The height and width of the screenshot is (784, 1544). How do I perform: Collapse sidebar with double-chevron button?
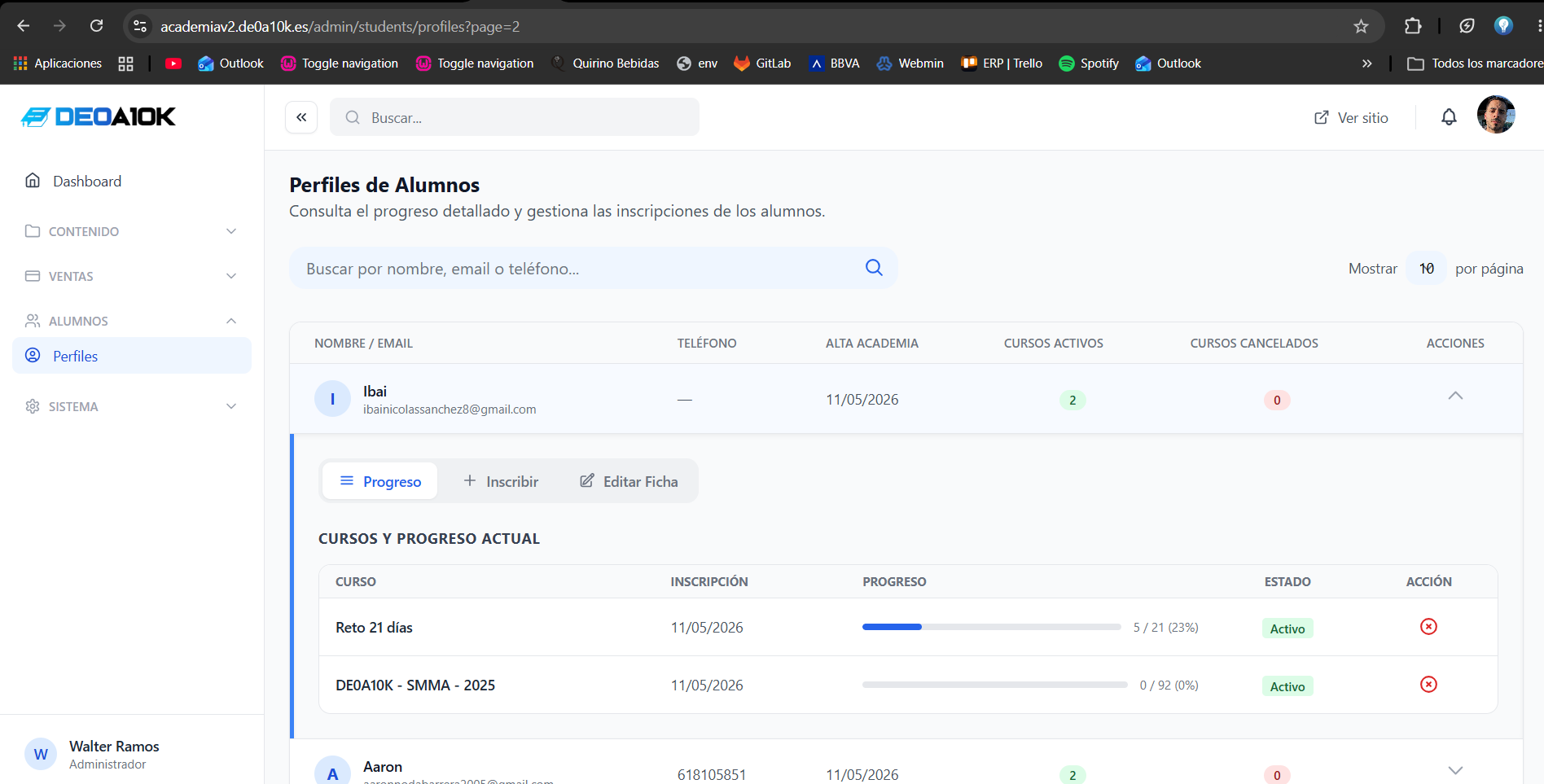[x=301, y=117]
